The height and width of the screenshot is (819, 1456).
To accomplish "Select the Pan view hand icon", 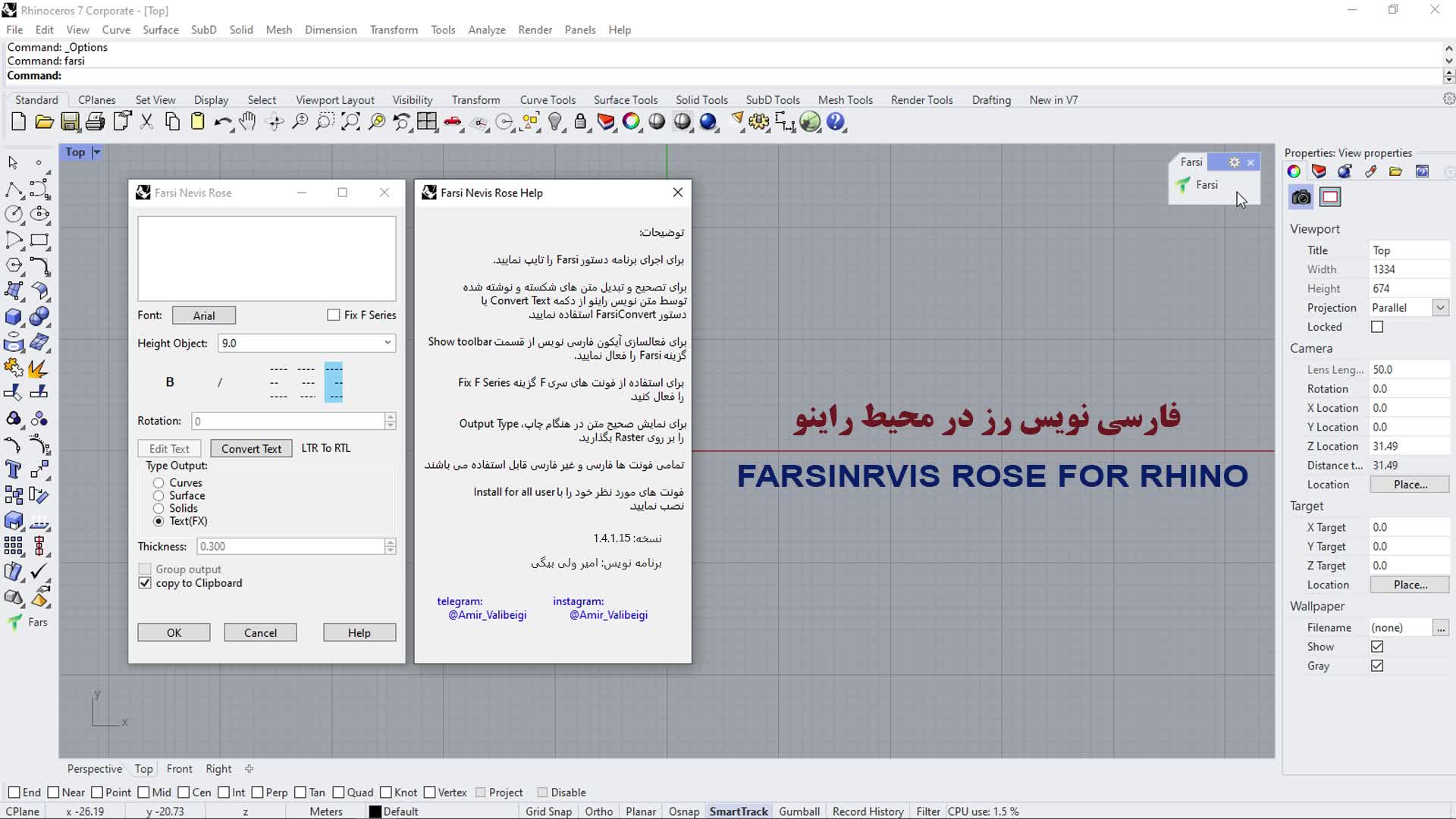I will 248,122.
